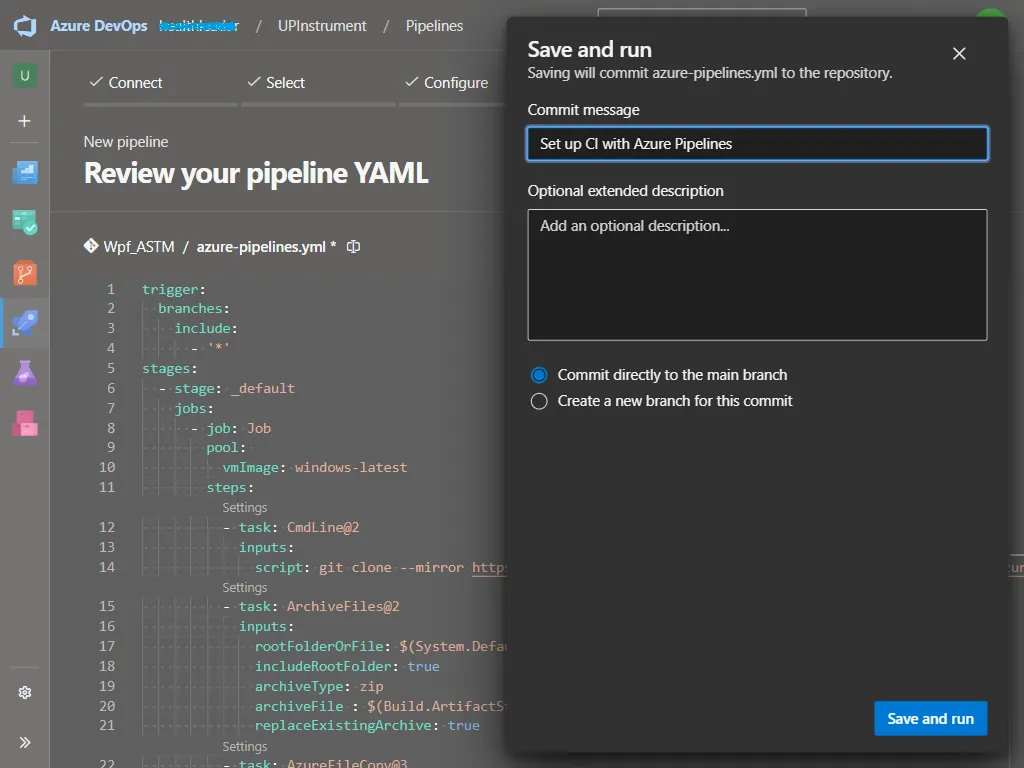Select Create a new branch for this commit
This screenshot has width=1024, height=768.
[539, 401]
